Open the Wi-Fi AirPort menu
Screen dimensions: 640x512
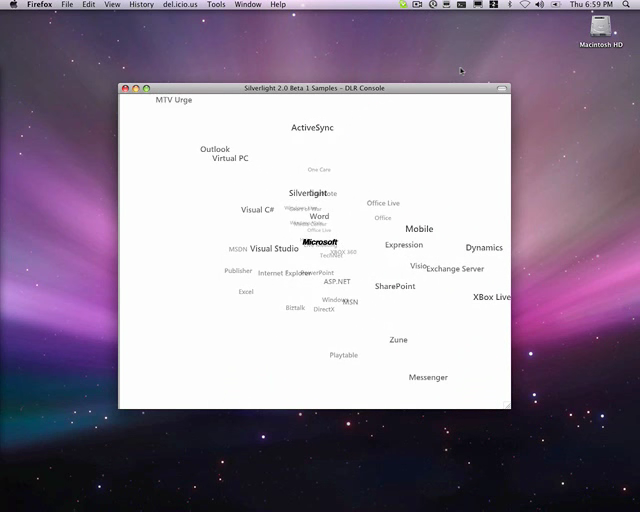(525, 4)
